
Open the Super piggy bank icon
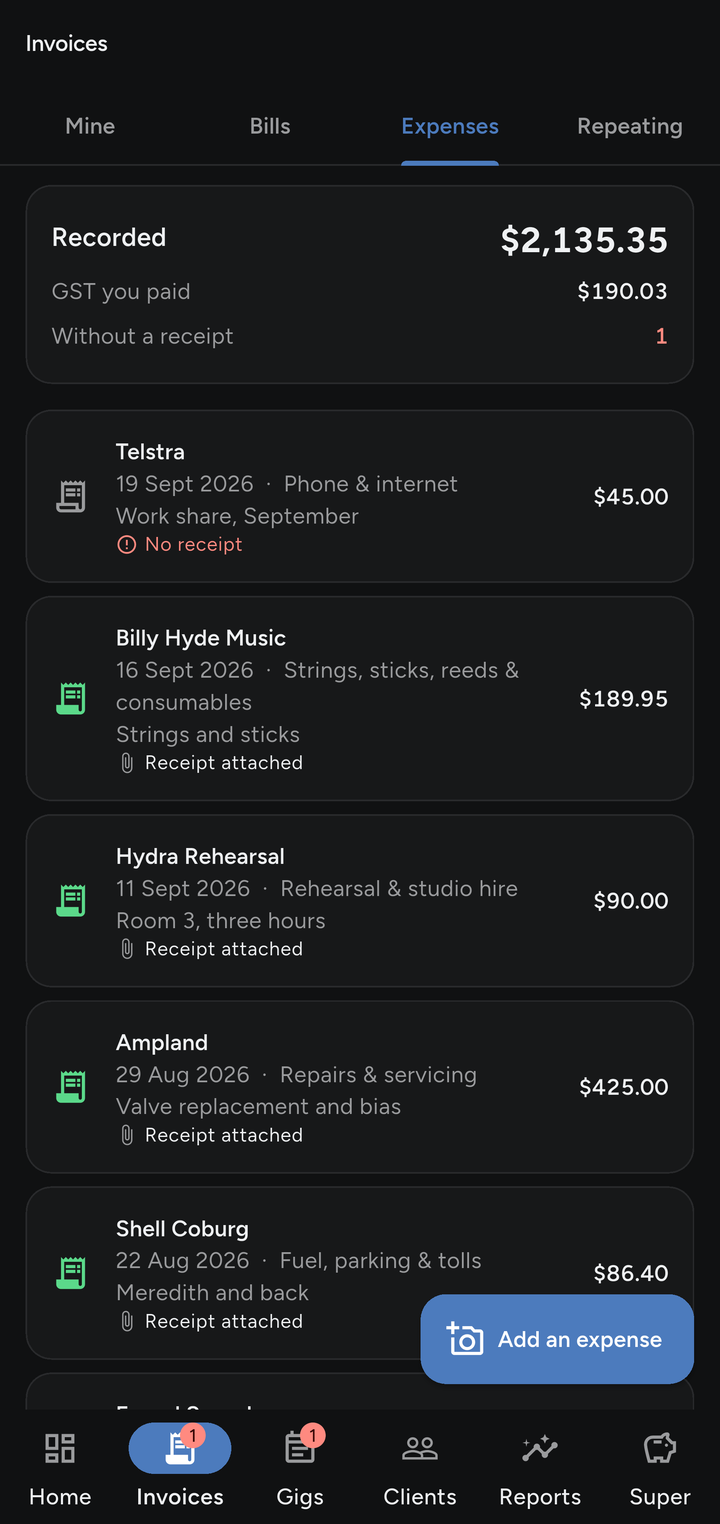tap(660, 1448)
